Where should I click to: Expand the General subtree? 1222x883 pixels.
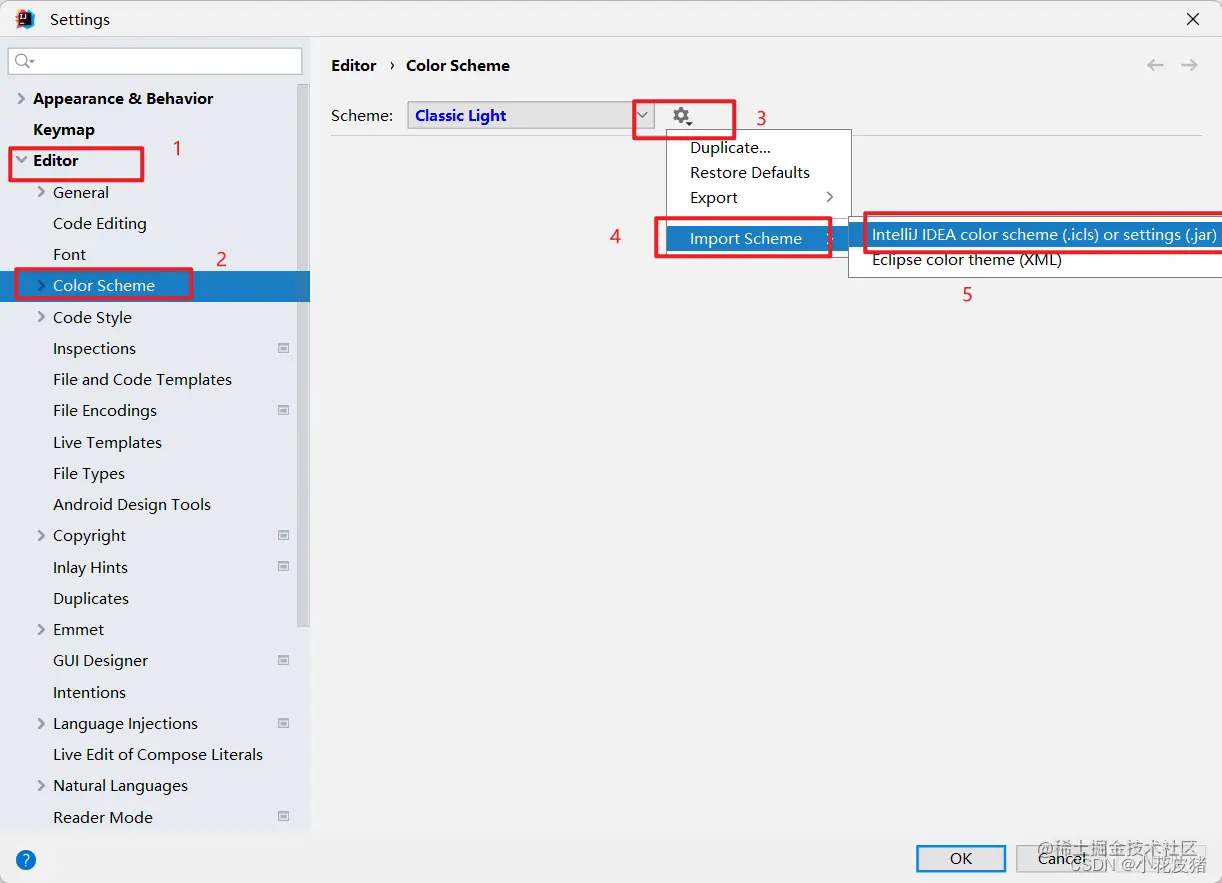[41, 192]
